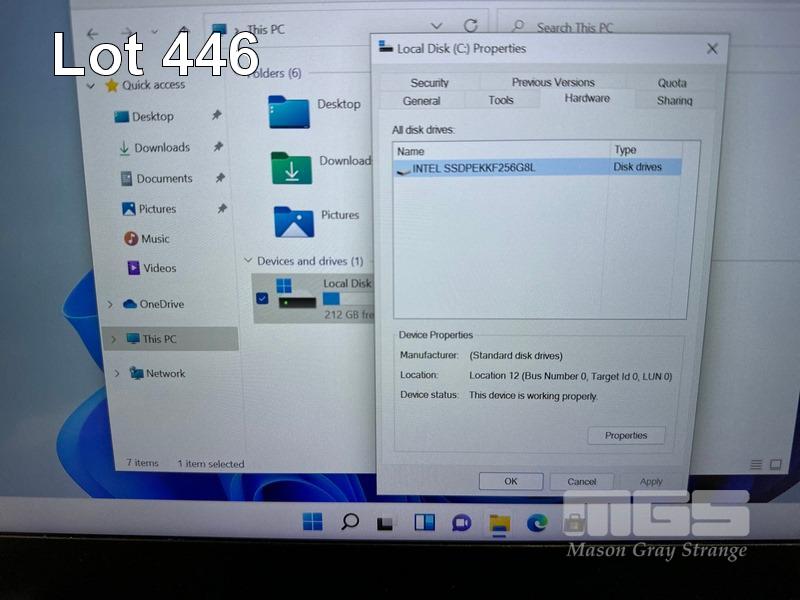Collapse the Devices and drives section
Image resolution: width=800 pixels, height=600 pixels.
(249, 261)
